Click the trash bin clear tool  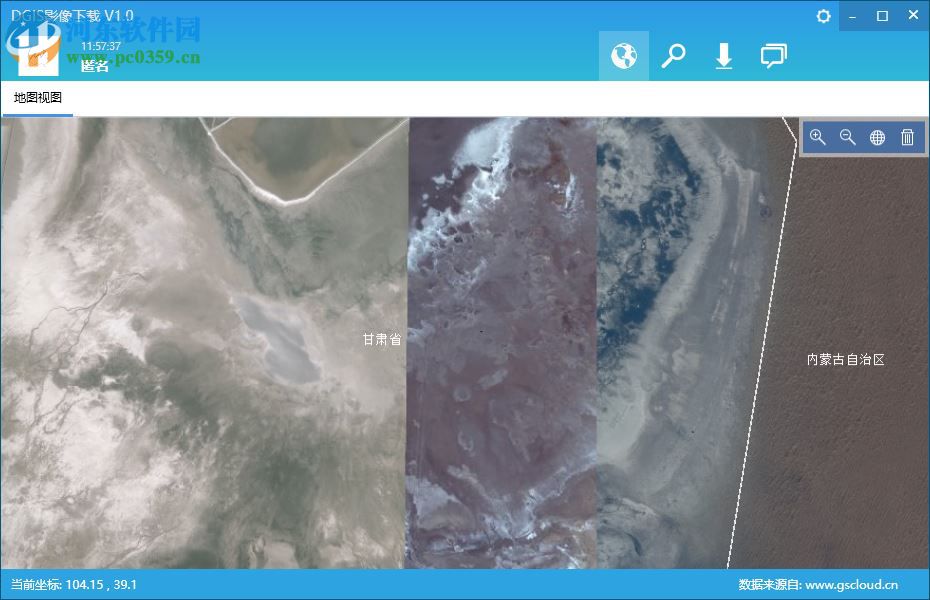tap(907, 138)
